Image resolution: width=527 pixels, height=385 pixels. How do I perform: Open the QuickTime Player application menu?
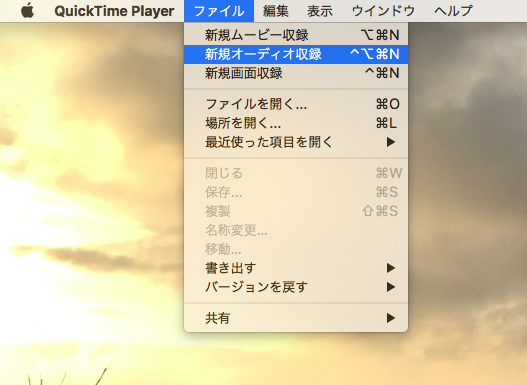coord(114,11)
